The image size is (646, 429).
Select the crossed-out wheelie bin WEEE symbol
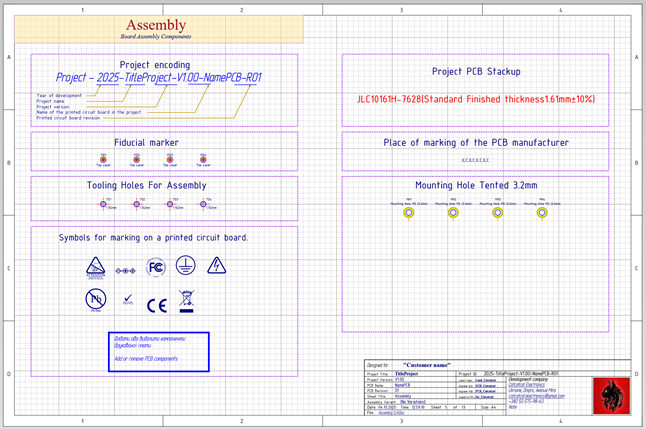pyautogui.click(x=186, y=298)
